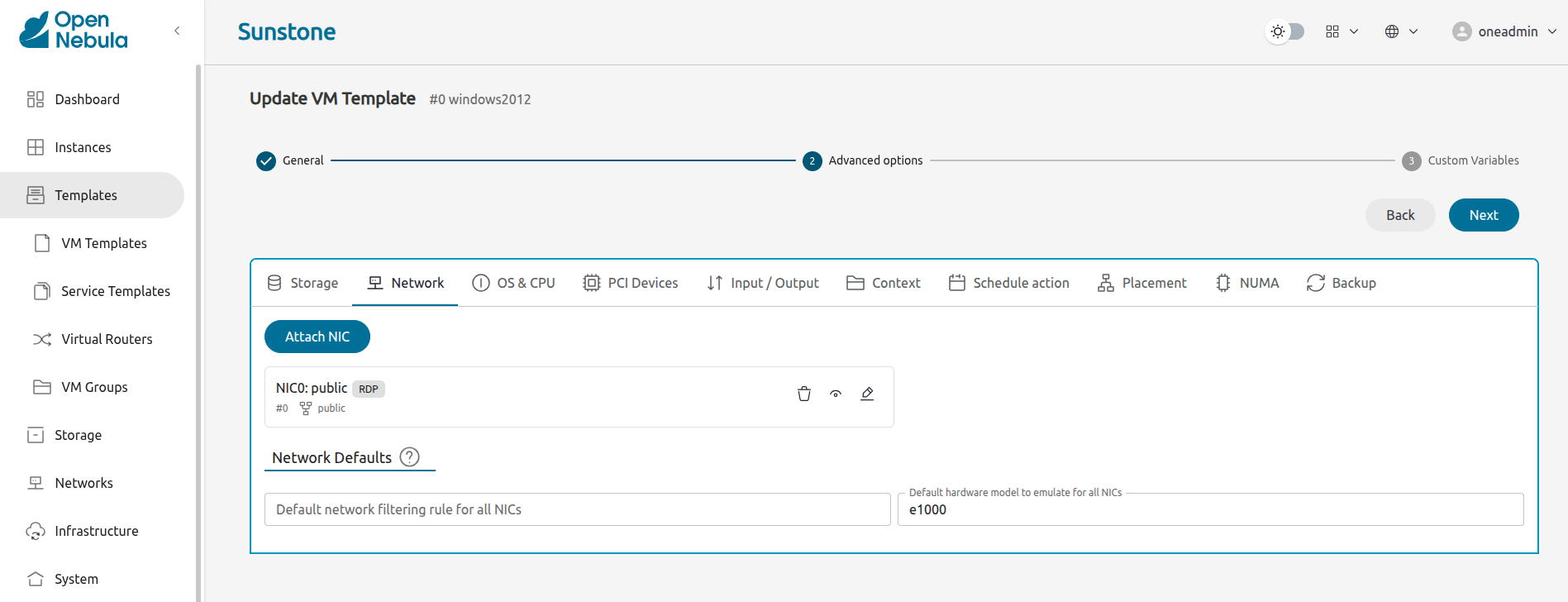Image resolution: width=1568 pixels, height=602 pixels.
Task: Open the view selector grid dropdown
Action: pyautogui.click(x=1342, y=31)
